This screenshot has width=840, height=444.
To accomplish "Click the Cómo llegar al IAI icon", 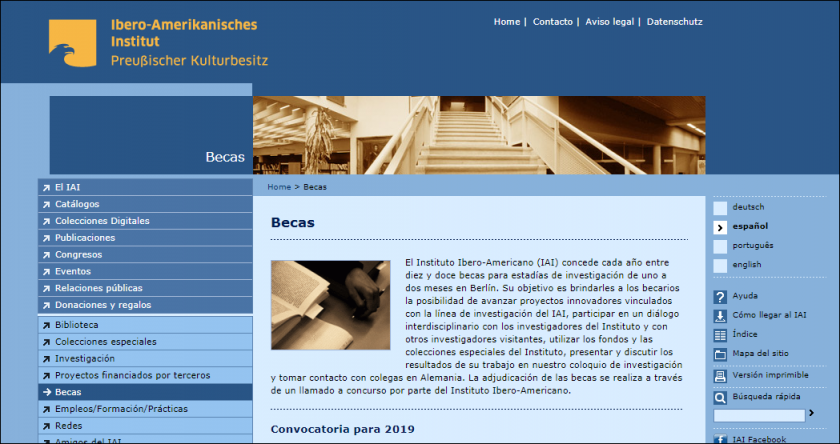I will pyautogui.click(x=720, y=316).
